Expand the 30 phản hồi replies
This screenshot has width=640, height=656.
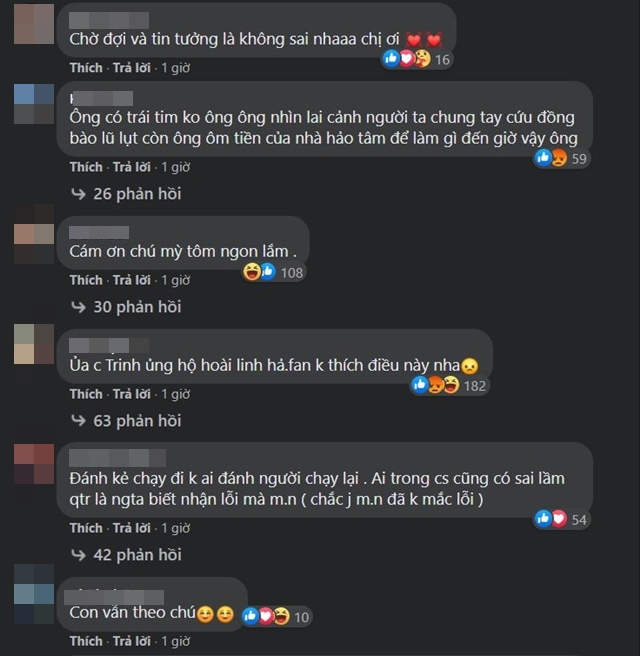(x=137, y=307)
